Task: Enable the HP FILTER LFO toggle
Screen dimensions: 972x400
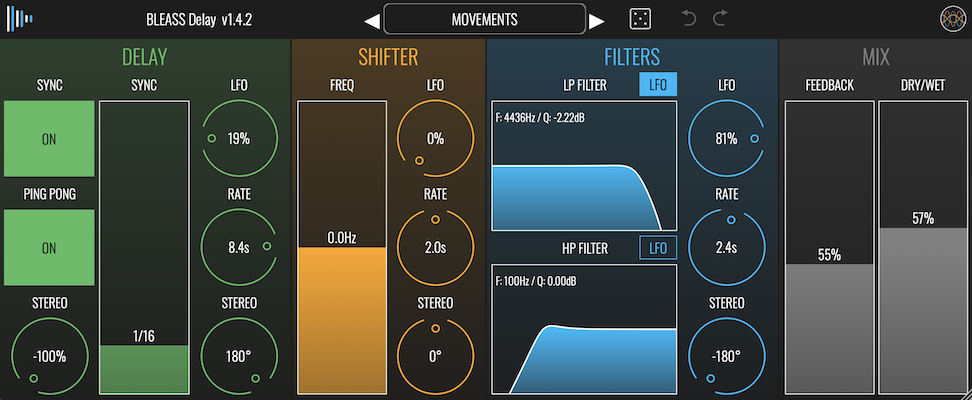Action: (658, 248)
